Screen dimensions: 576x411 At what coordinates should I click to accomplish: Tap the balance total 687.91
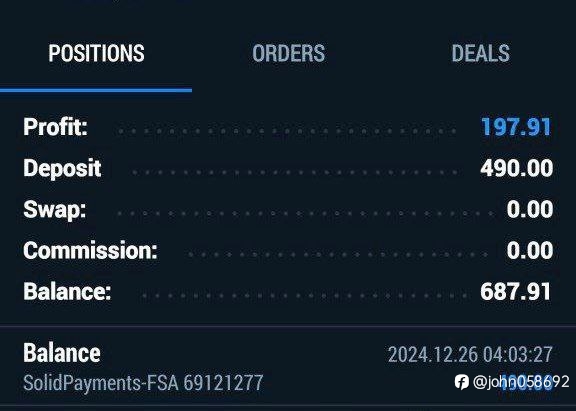(x=515, y=292)
